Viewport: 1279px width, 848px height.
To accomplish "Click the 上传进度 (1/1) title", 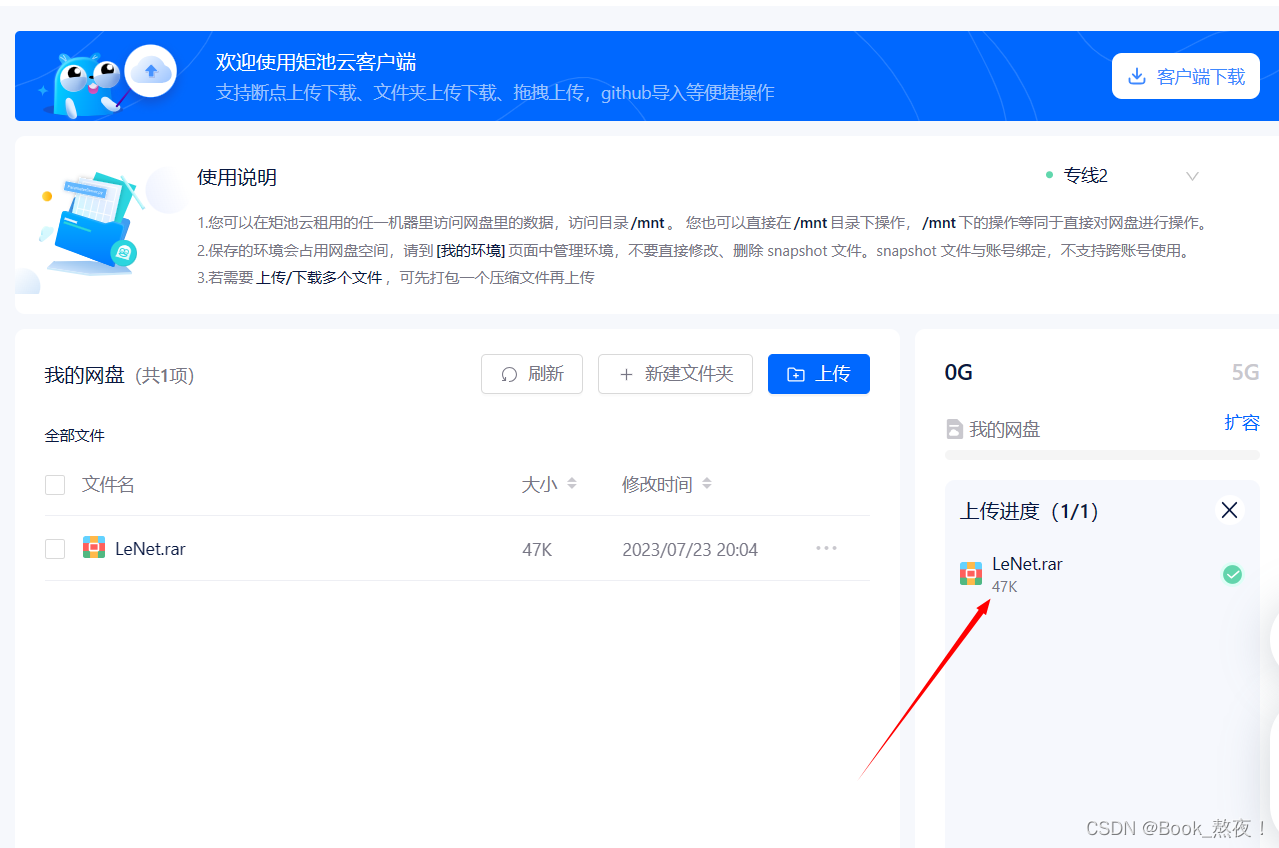I will 1029,511.
